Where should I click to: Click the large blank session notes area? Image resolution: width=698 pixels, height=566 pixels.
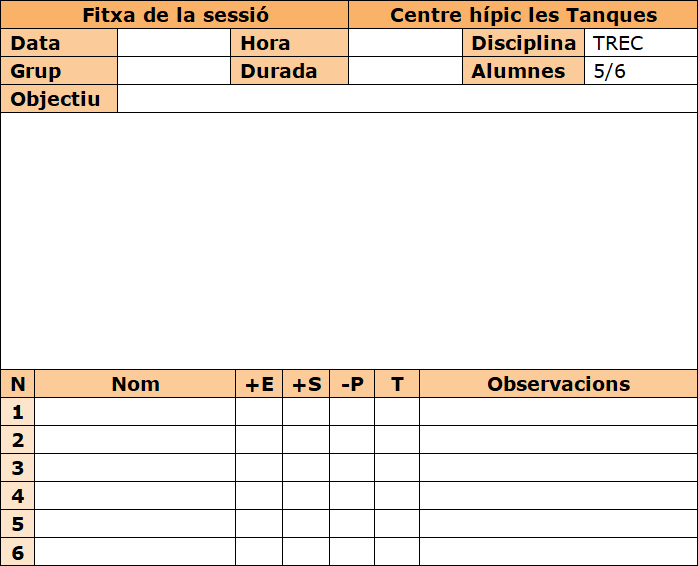pos(349,240)
